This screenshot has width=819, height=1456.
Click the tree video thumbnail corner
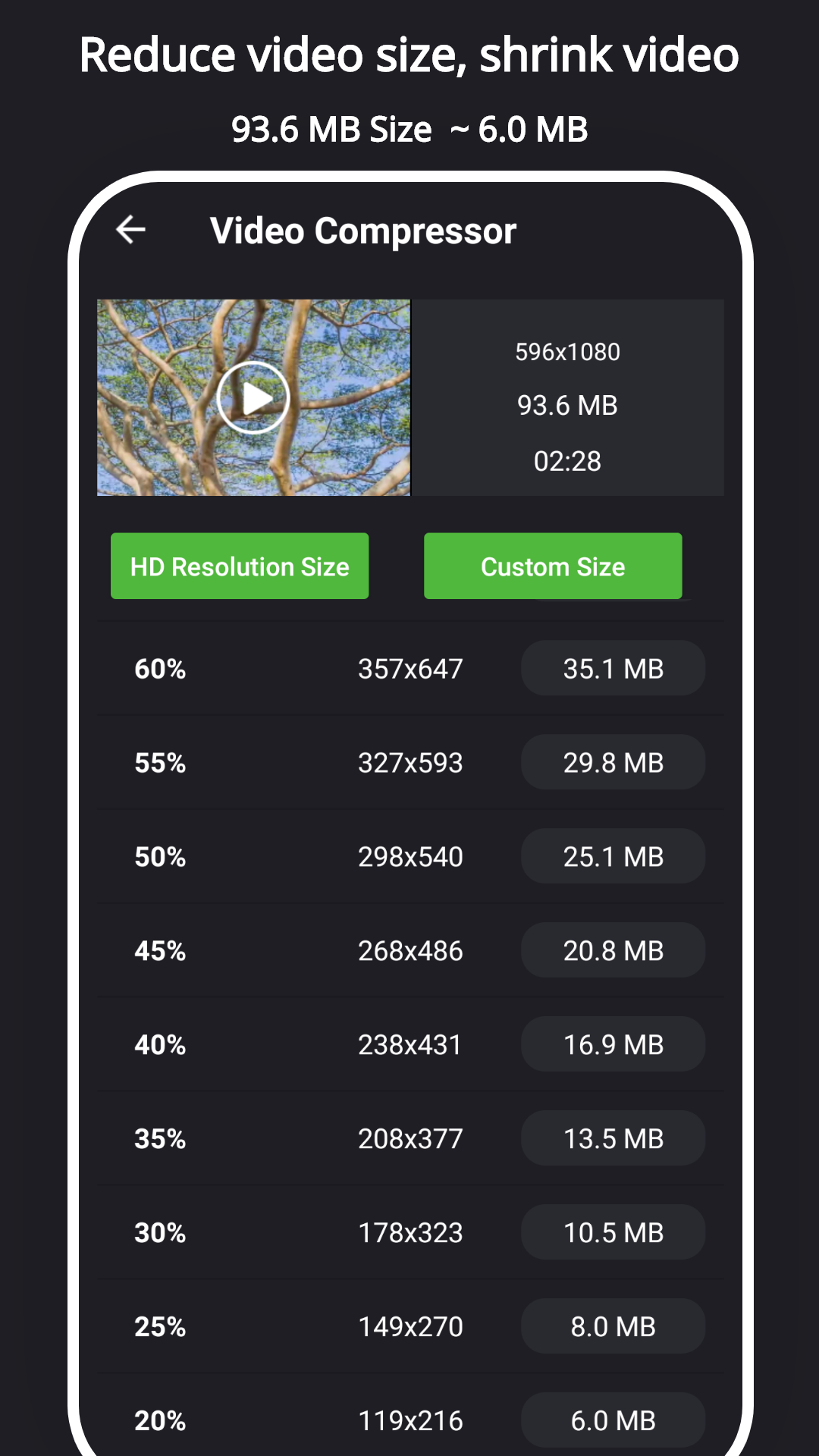pos(121,322)
